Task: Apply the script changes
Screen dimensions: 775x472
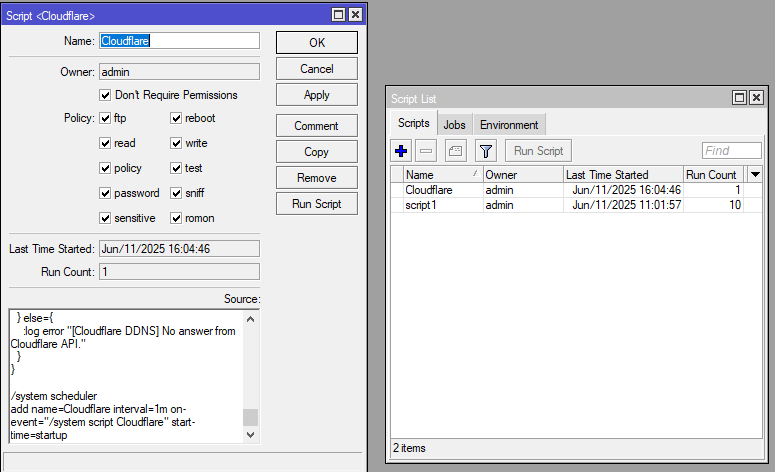Action: point(317,95)
